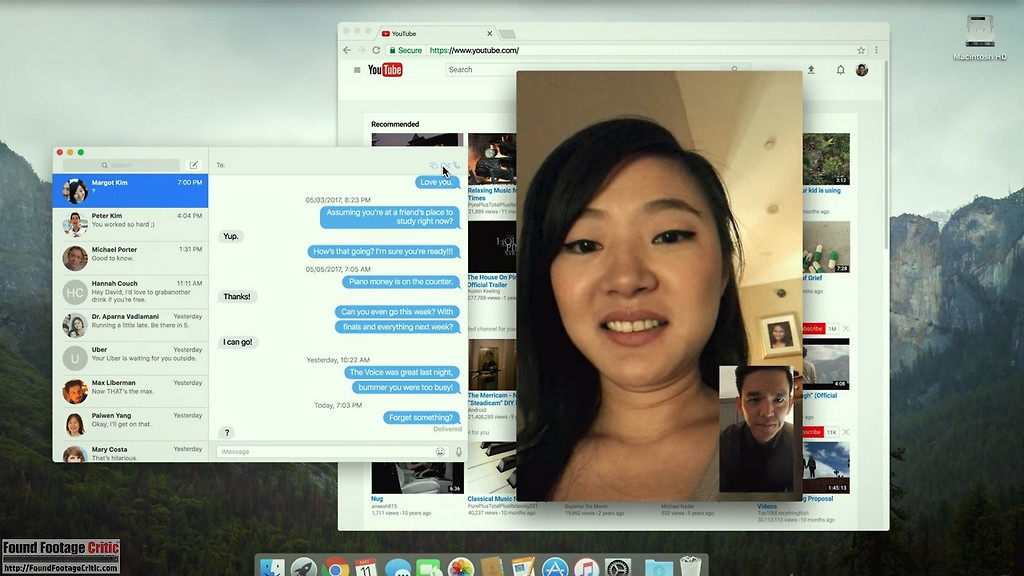The height and width of the screenshot is (576, 1024).
Task: Open Finder in the Dock
Action: point(272,568)
